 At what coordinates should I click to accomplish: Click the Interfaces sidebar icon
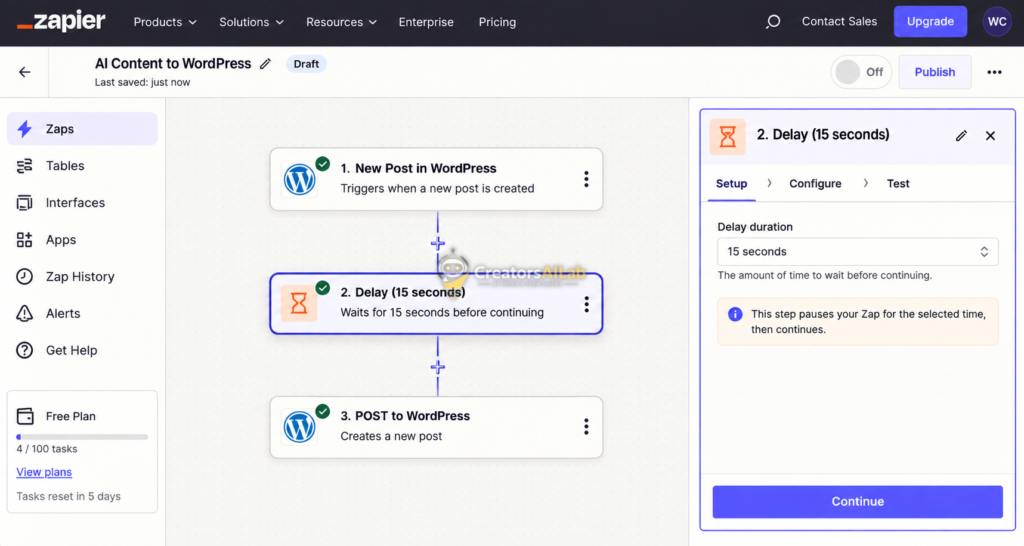tap(25, 202)
